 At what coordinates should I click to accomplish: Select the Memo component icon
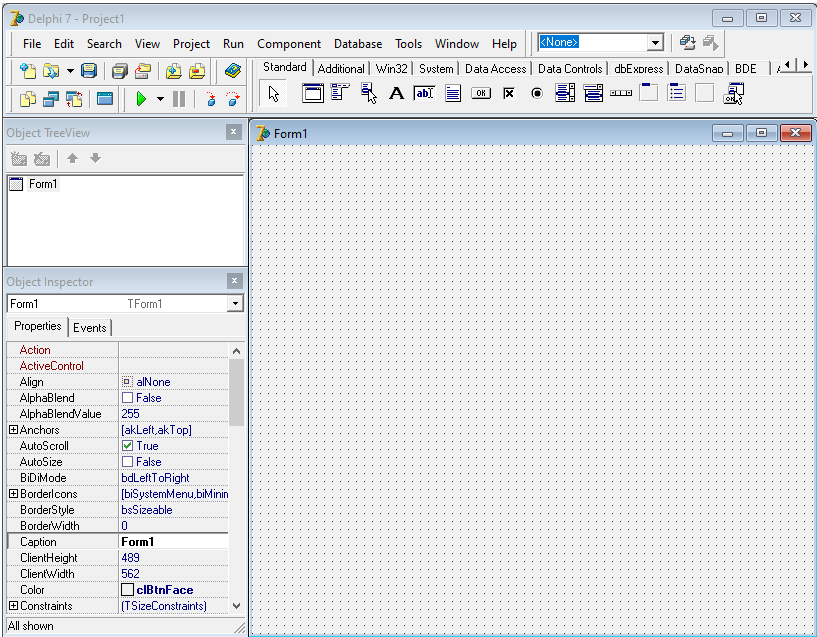point(453,93)
